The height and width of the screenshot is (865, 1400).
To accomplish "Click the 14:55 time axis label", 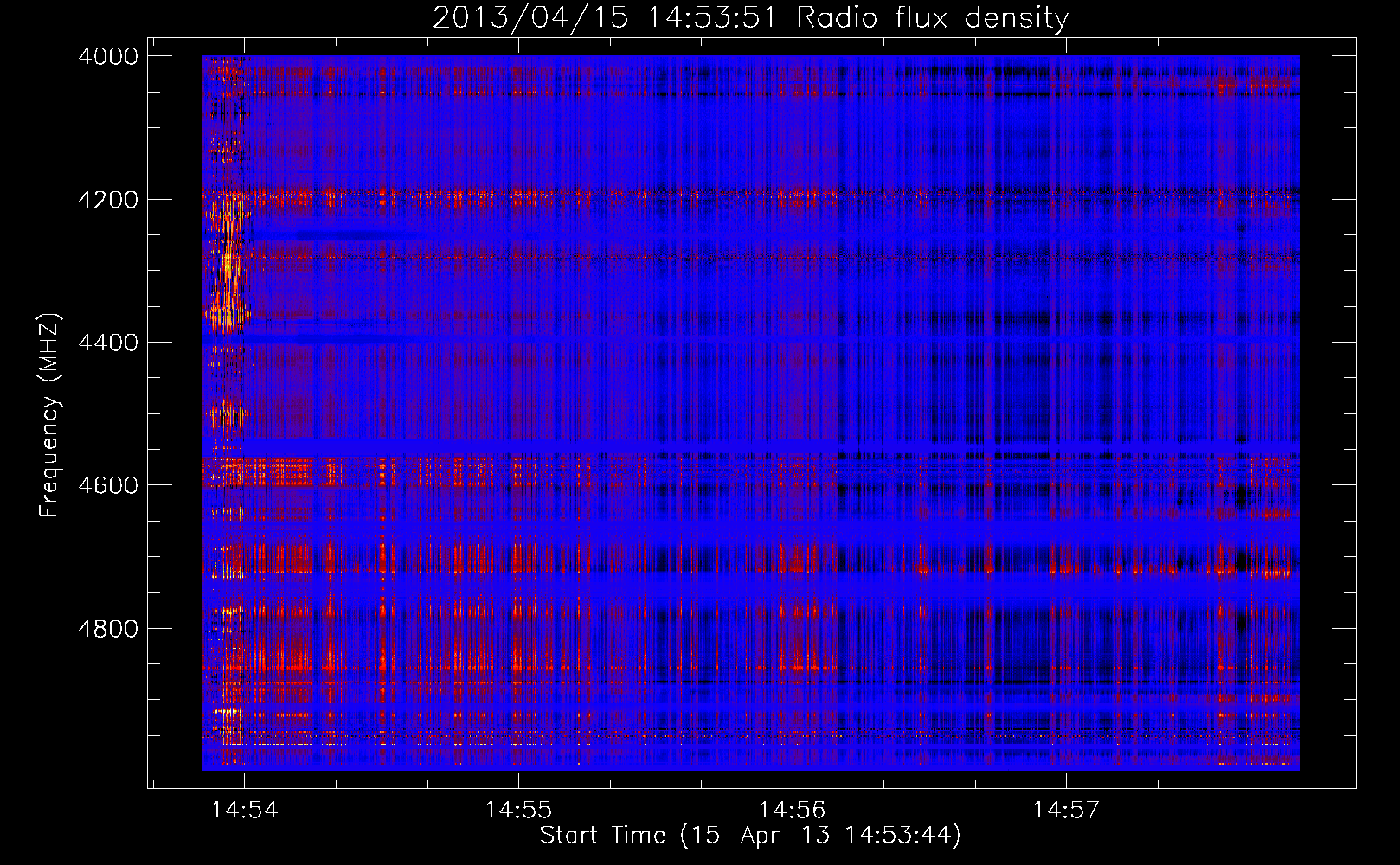I will pyautogui.click(x=518, y=810).
